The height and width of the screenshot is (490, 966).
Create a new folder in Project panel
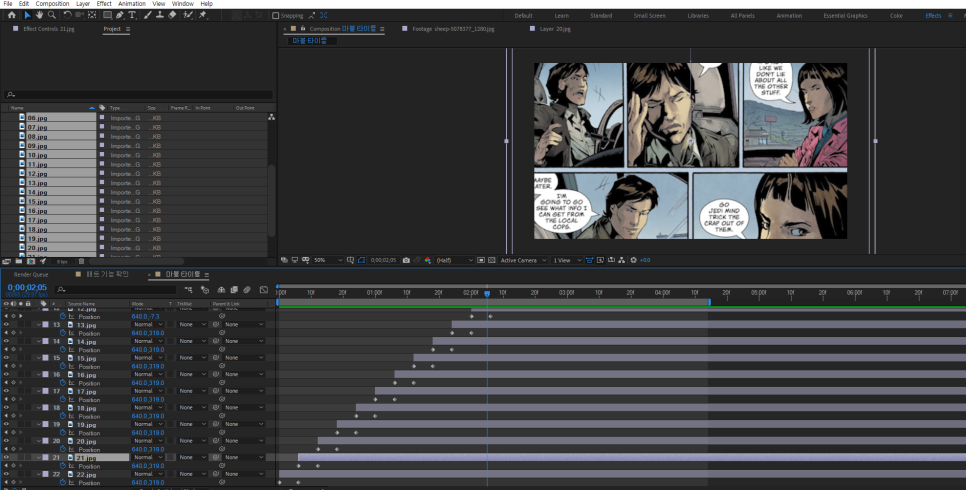(x=18, y=261)
